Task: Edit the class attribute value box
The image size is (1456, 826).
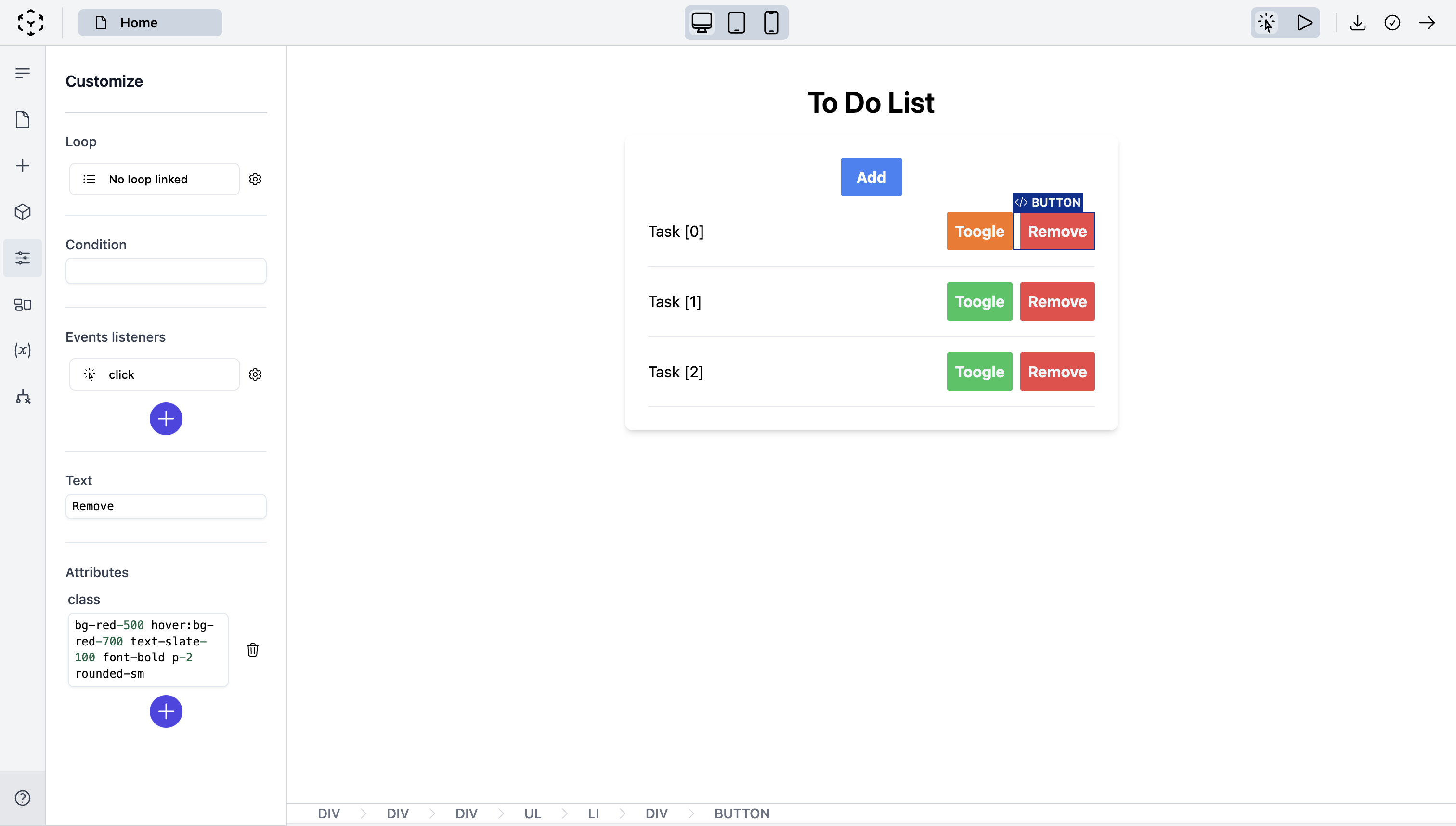Action: [148, 649]
